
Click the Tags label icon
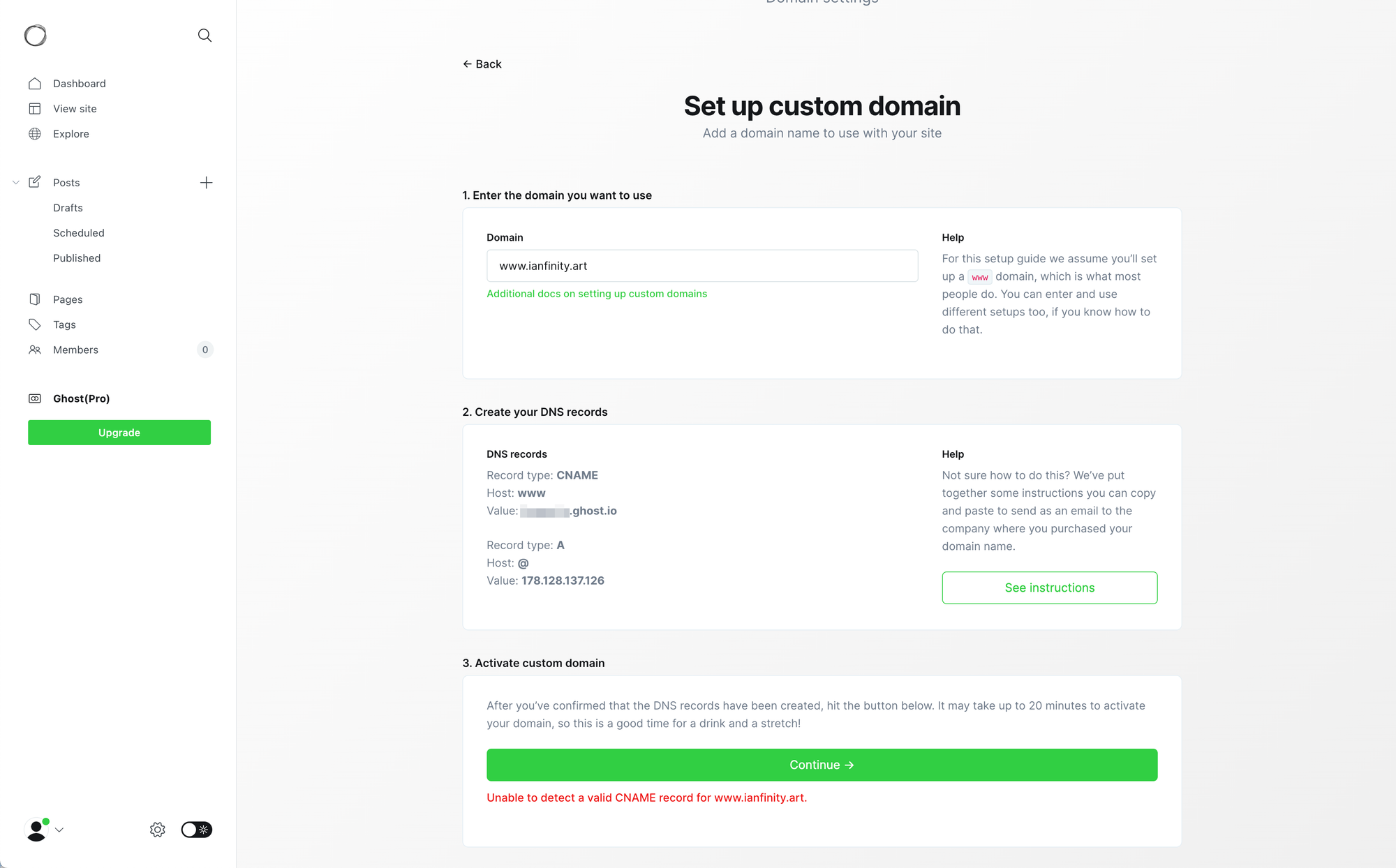coord(35,324)
